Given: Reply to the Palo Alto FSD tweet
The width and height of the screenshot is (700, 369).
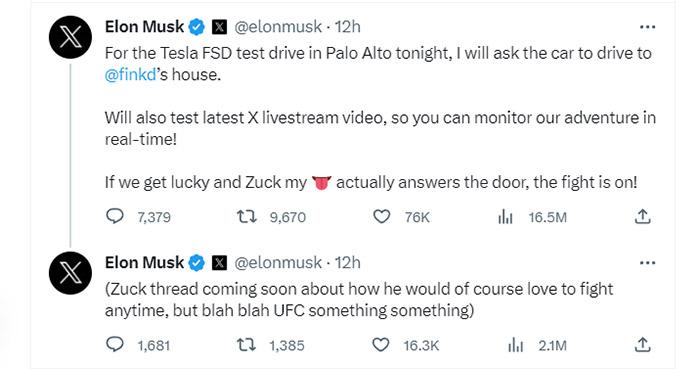Looking at the screenshot, I should point(115,216).
